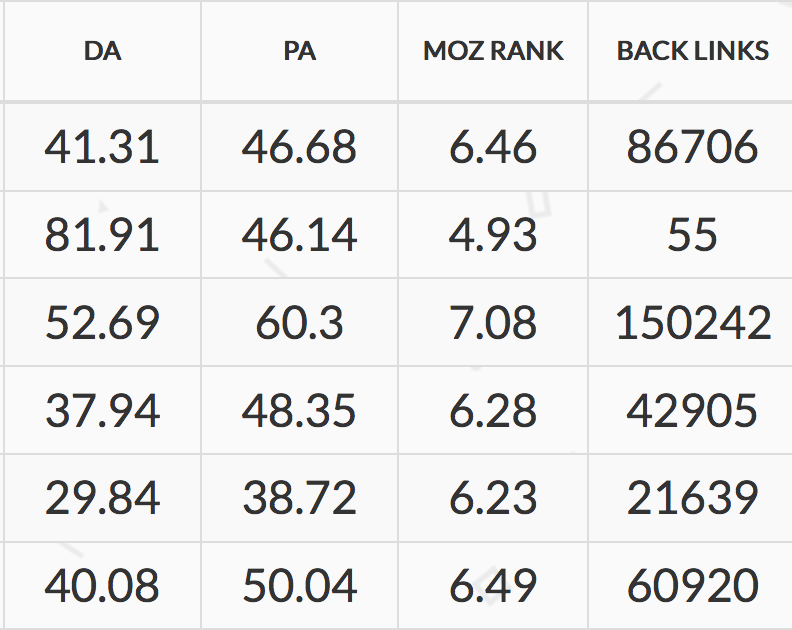Select the DA cell showing 81.91

tap(102, 235)
